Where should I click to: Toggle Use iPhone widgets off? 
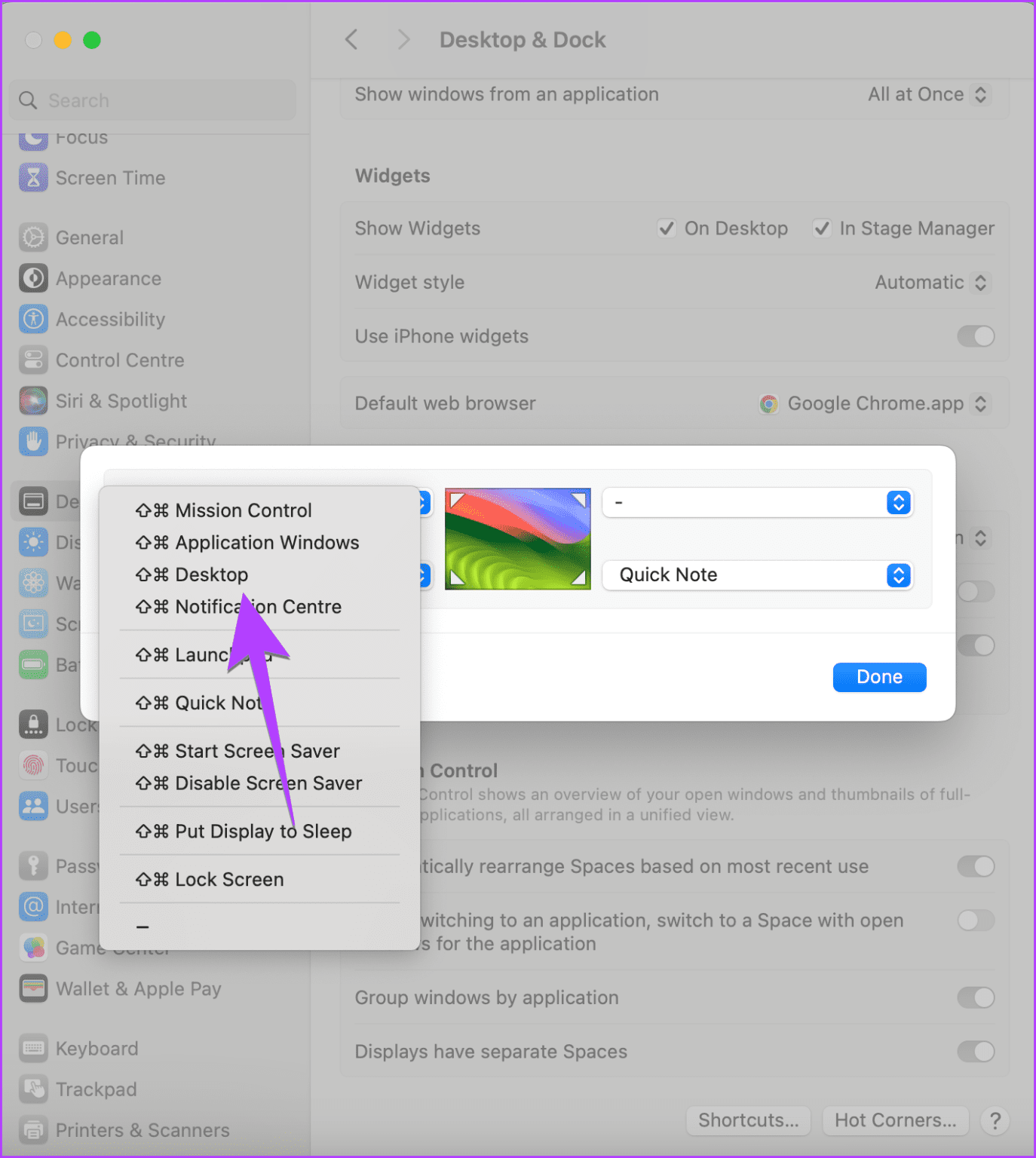(x=976, y=336)
